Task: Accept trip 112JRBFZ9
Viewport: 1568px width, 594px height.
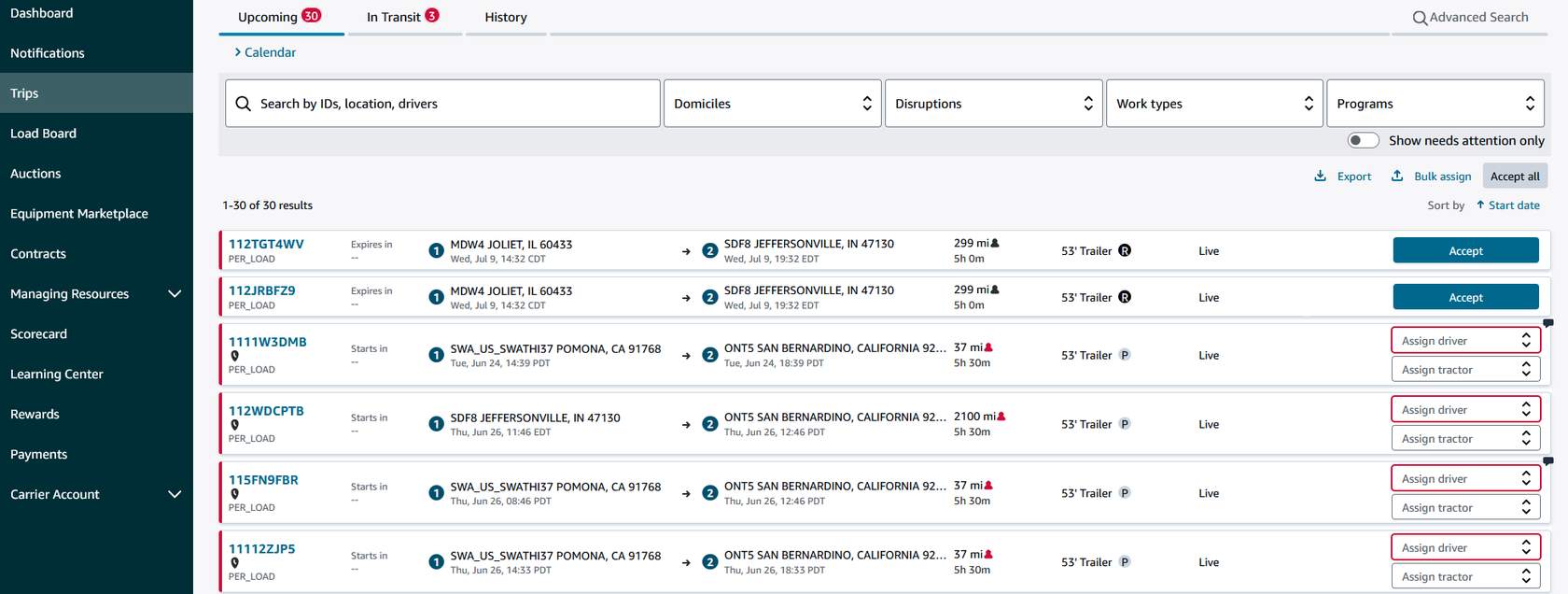Action: pyautogui.click(x=1465, y=297)
